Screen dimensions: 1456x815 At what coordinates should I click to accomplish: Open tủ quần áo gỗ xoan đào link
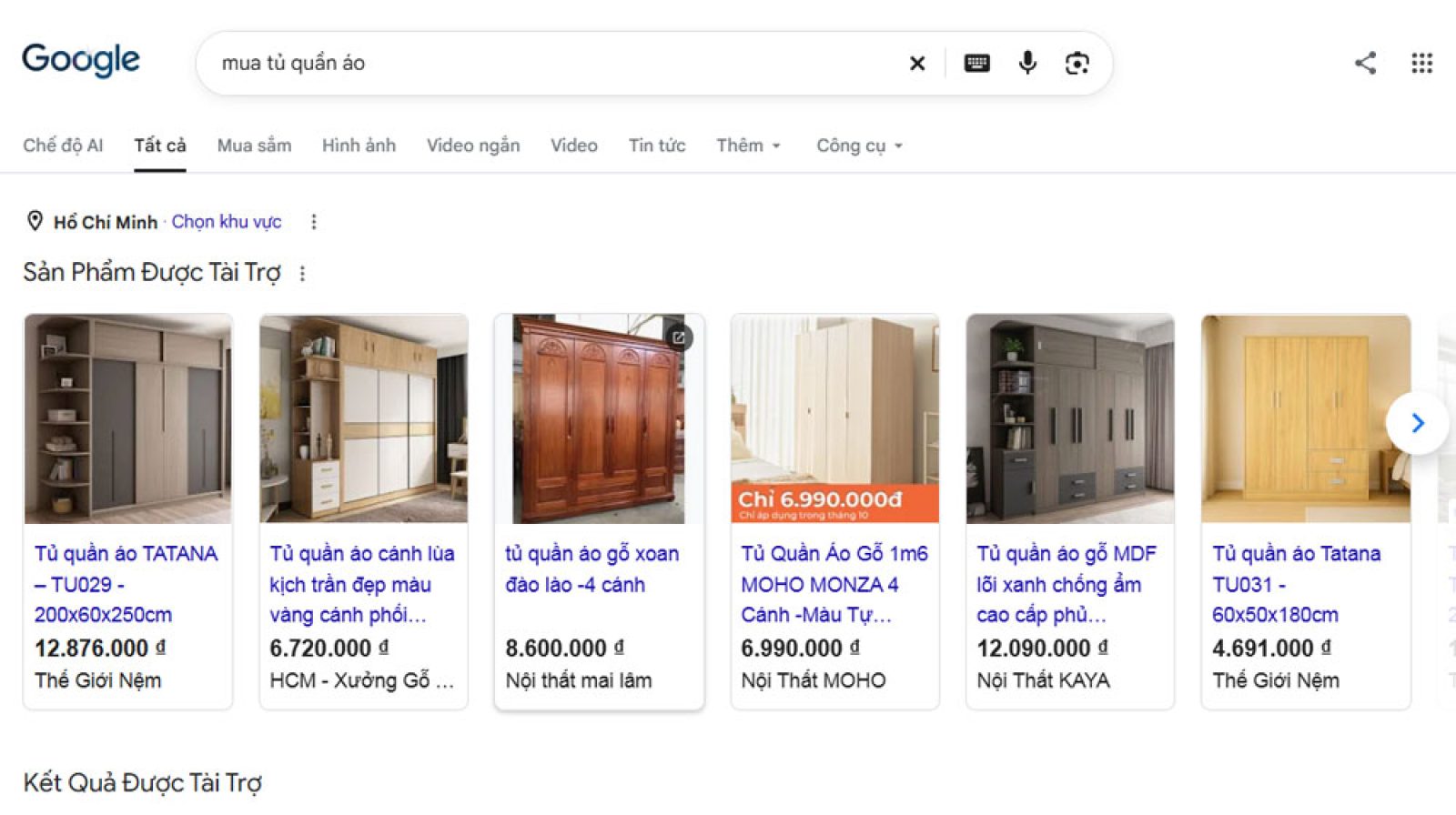[x=592, y=569]
